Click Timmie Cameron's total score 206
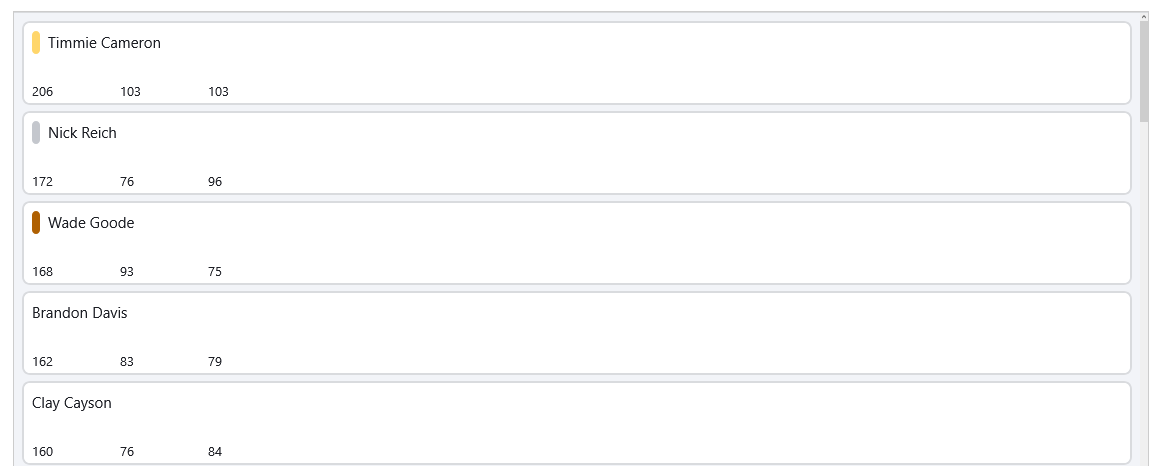 pos(43,92)
